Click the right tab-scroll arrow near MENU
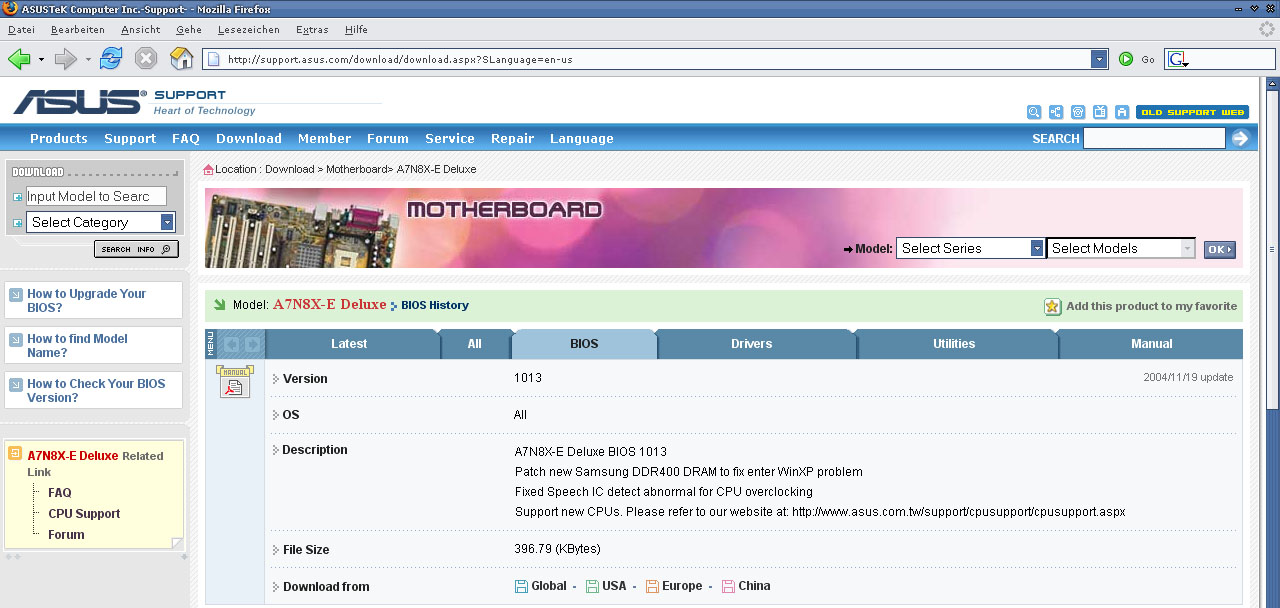Viewport: 1280px width, 608px height. pyautogui.click(x=252, y=344)
